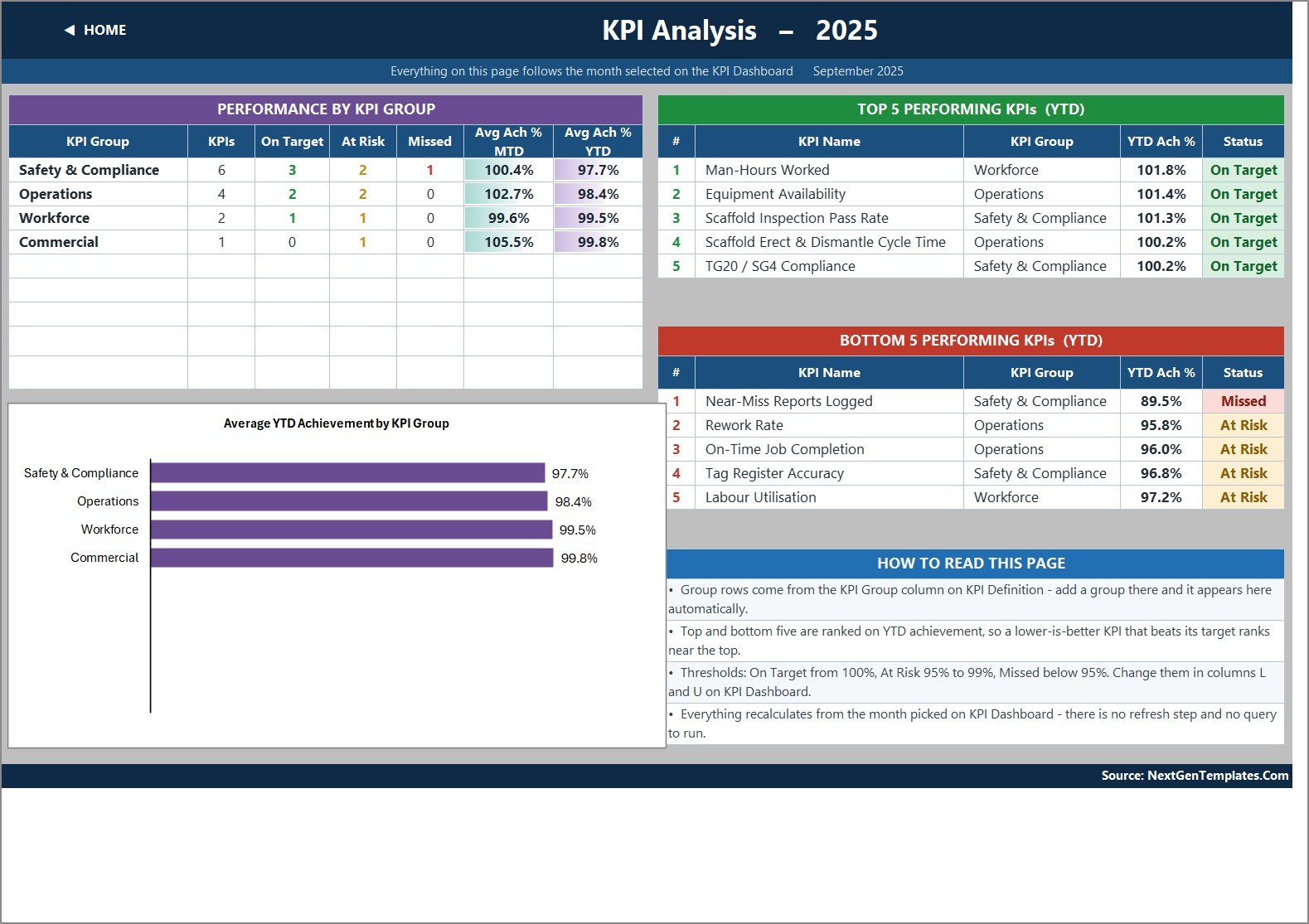This screenshot has height=924, width=1309.
Task: Click the On Target column header
Action: click(292, 142)
